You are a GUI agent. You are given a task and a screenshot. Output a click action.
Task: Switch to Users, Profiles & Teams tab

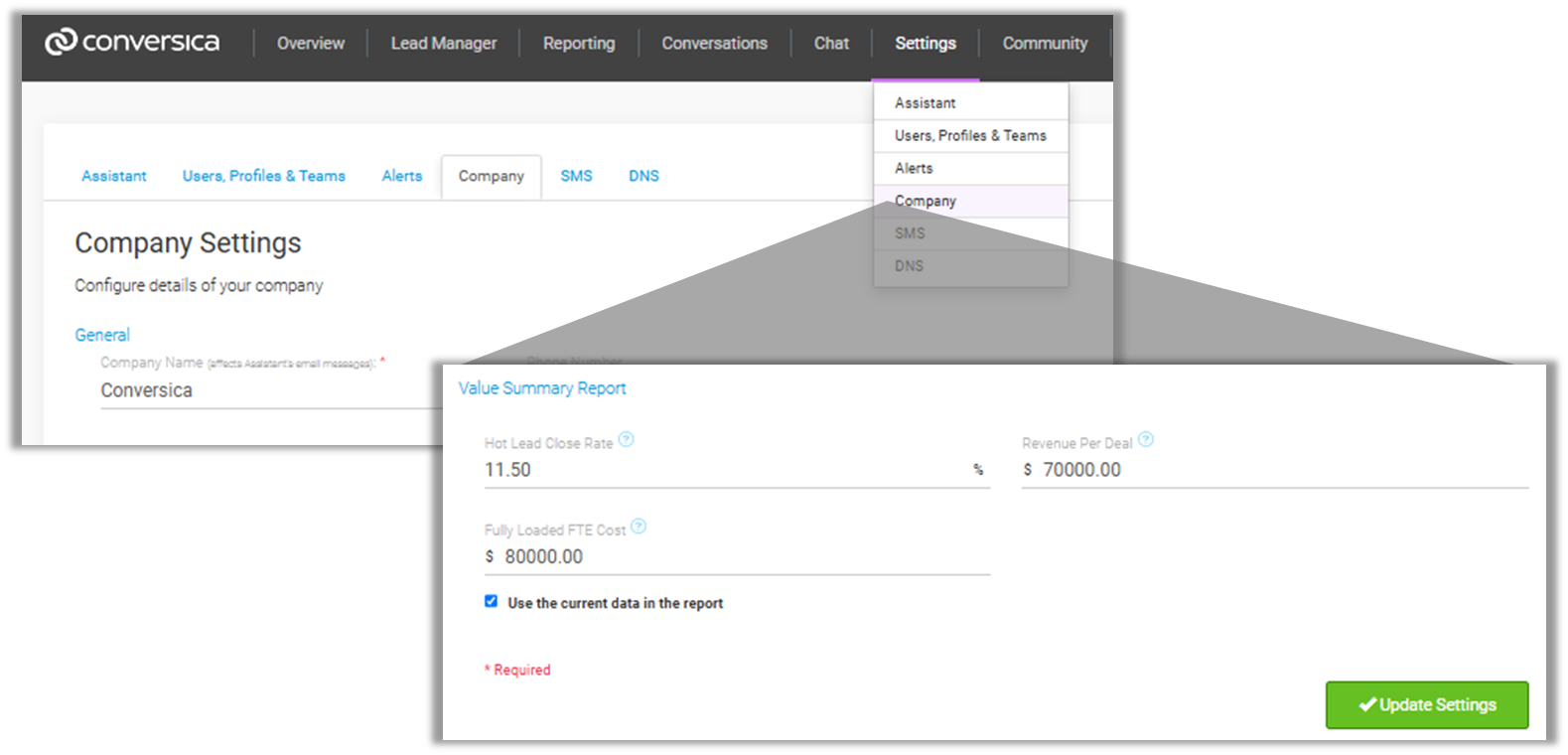click(264, 176)
